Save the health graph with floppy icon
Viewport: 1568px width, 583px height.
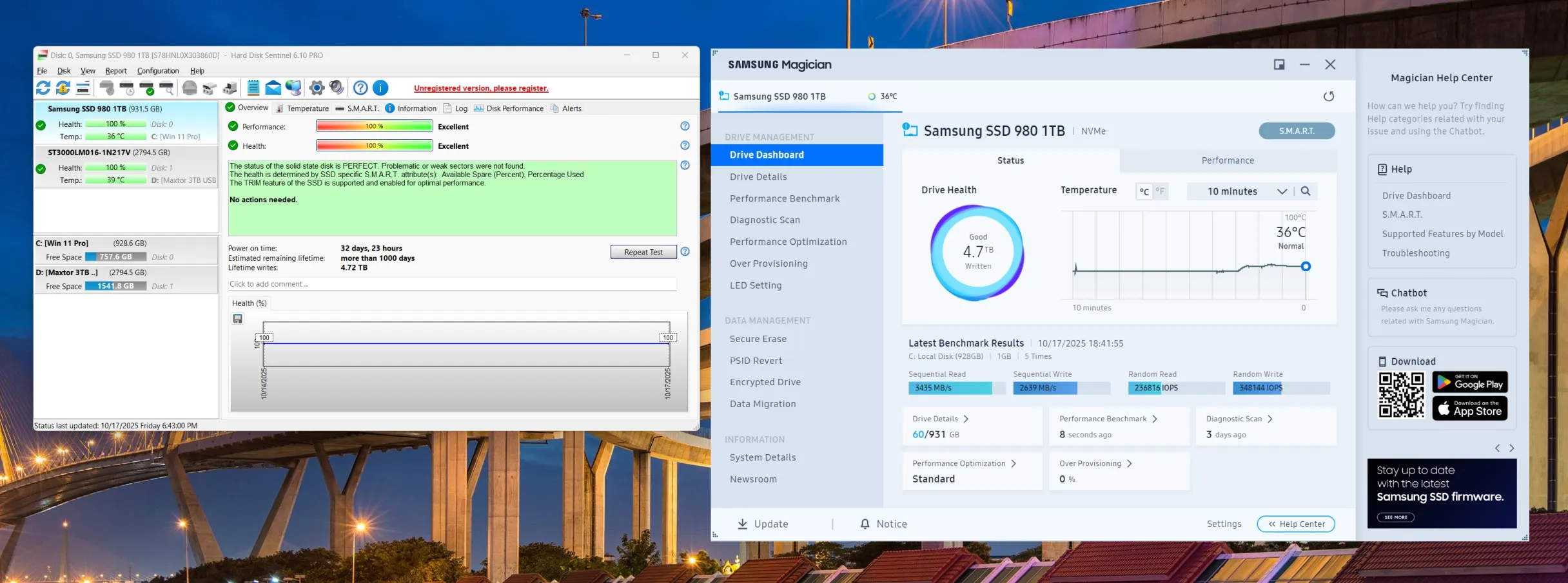[x=238, y=319]
